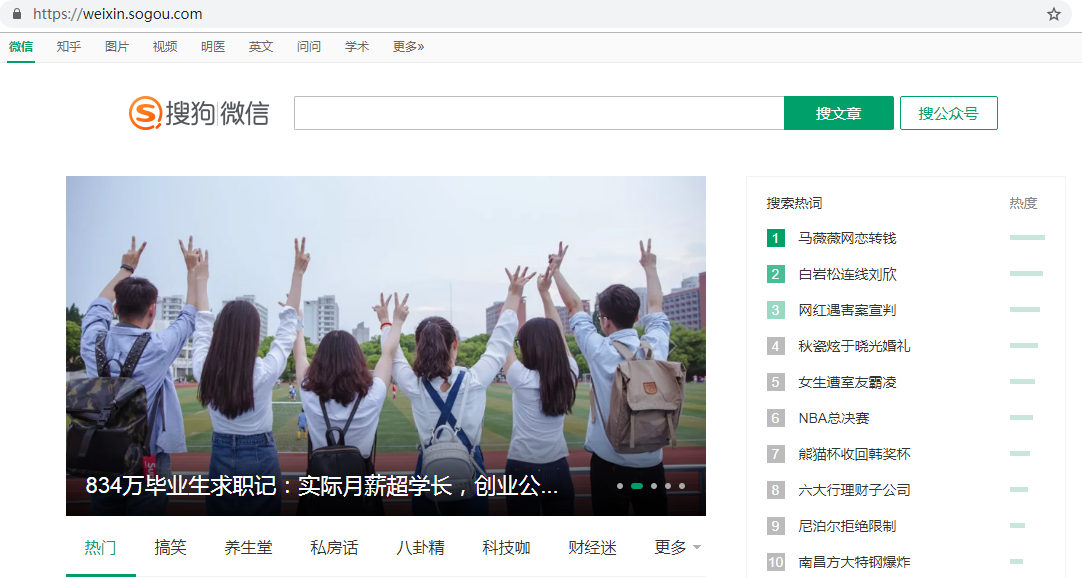Screen dimensions: 1082x578
Task: Click the heat bar for 尼泊尔拒绝限制
Action: pyautogui.click(x=1017, y=526)
